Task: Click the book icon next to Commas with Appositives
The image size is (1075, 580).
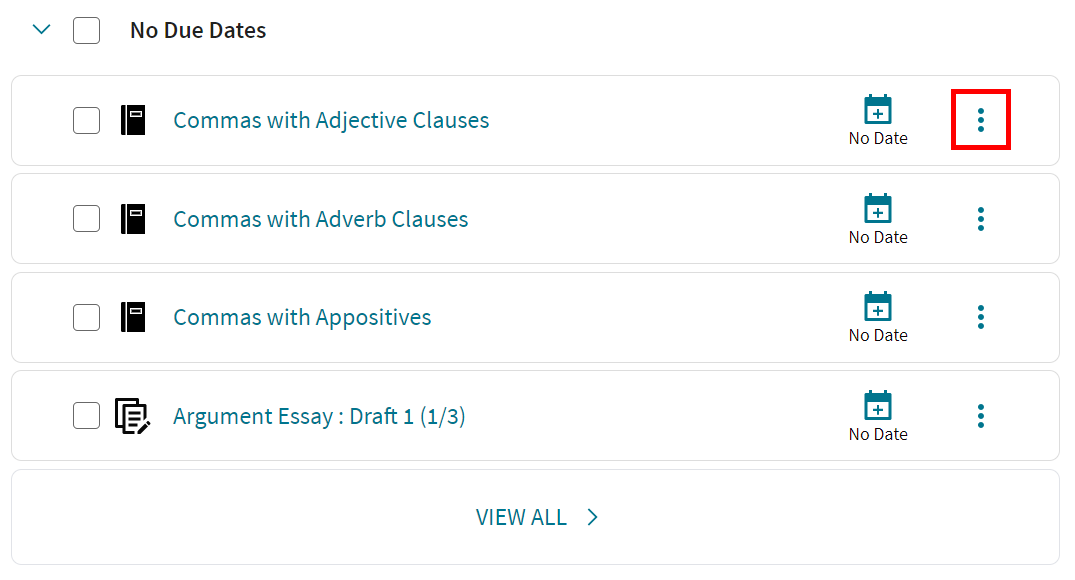Action: [x=133, y=317]
